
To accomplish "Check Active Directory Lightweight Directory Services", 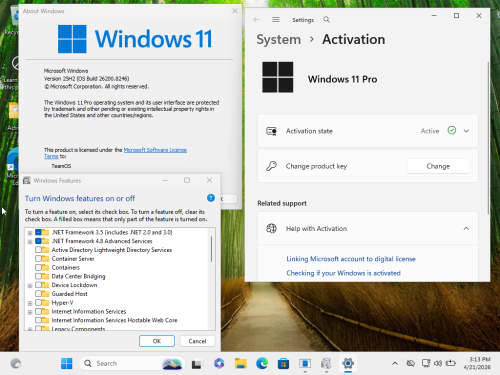I will pos(38,250).
